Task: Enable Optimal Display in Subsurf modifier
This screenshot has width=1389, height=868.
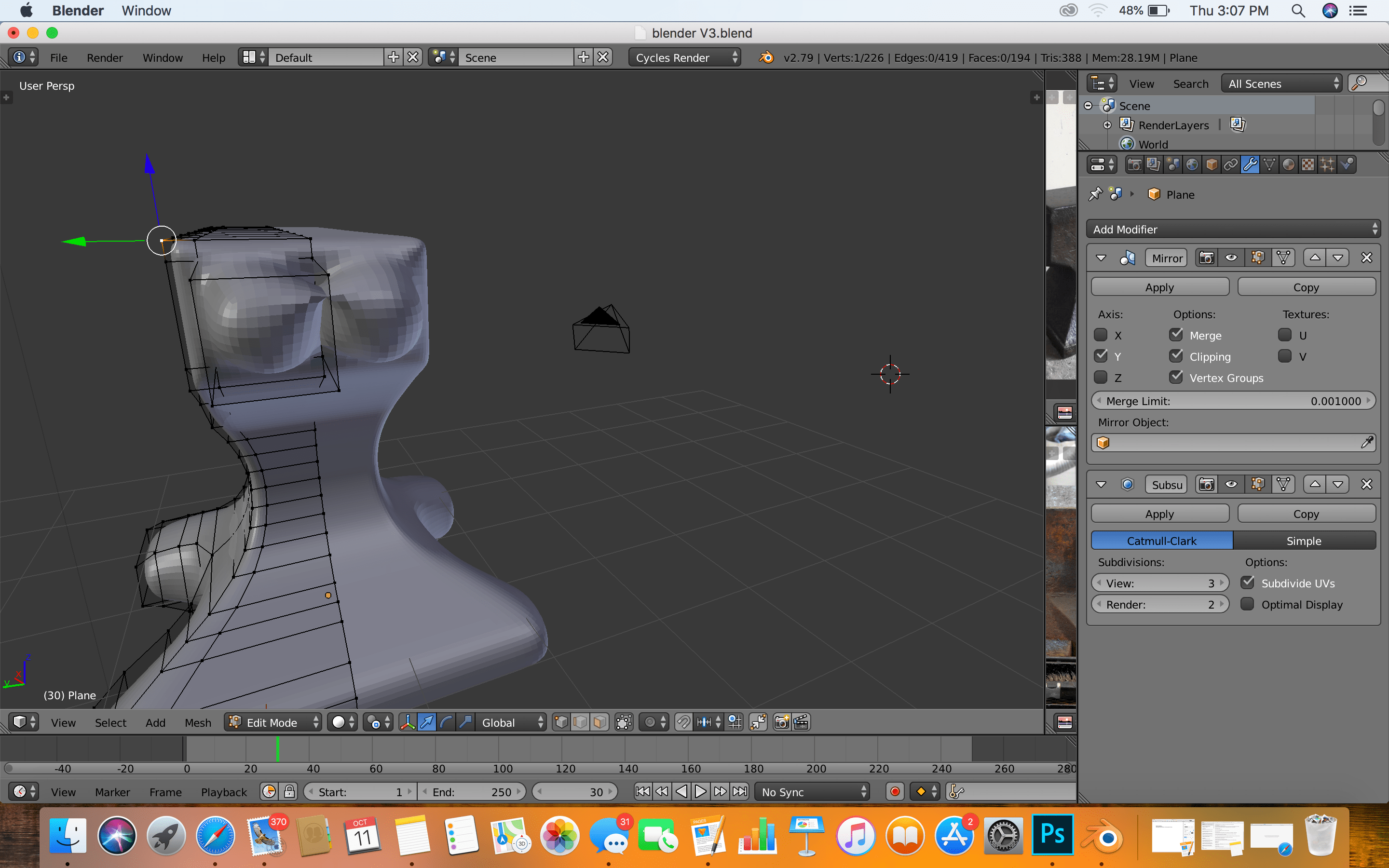Action: pos(1248,604)
